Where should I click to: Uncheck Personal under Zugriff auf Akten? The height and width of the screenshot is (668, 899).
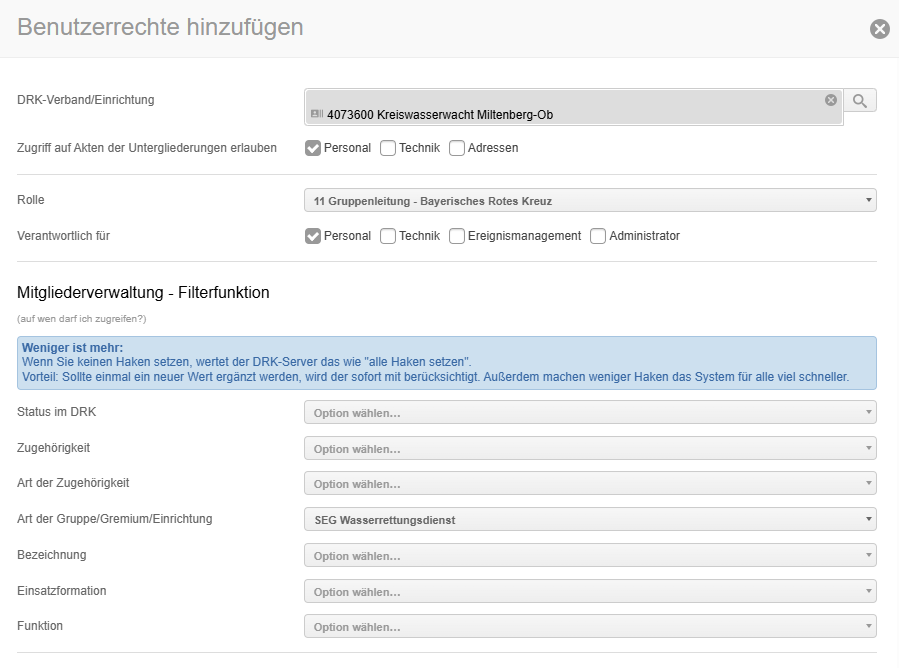[313, 148]
